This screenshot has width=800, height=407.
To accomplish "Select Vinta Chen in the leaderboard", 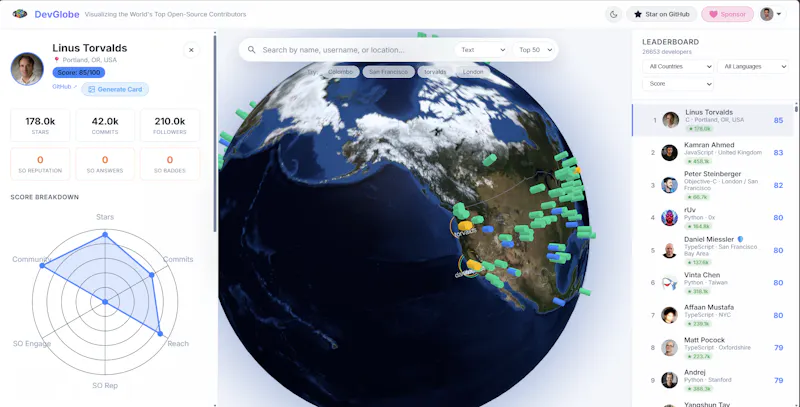I will (713, 283).
